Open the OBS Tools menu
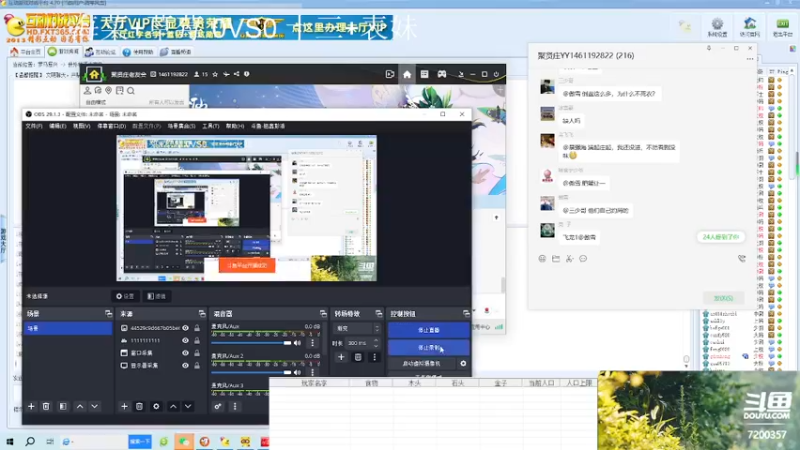Viewport: 800px width, 450px height. [x=210, y=126]
